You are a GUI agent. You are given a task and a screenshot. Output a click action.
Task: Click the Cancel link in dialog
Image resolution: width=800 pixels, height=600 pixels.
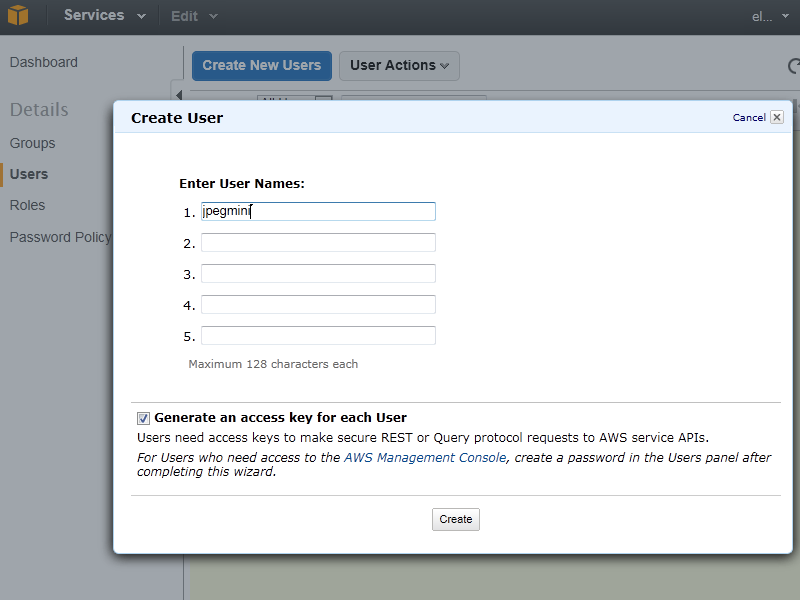click(x=749, y=118)
